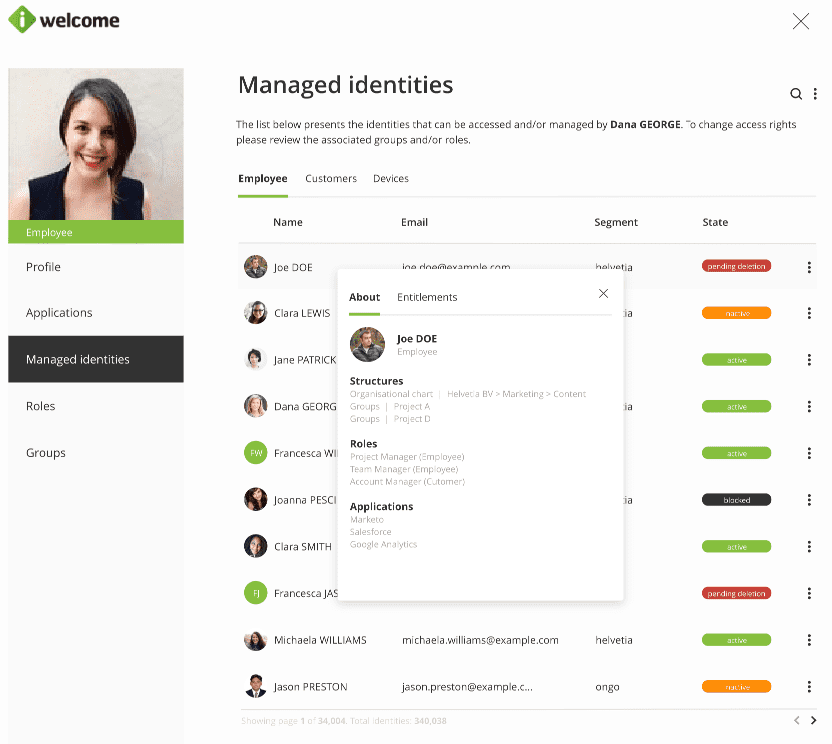832x744 pixels.
Task: Switch to the Customers tab
Action: coord(331,179)
